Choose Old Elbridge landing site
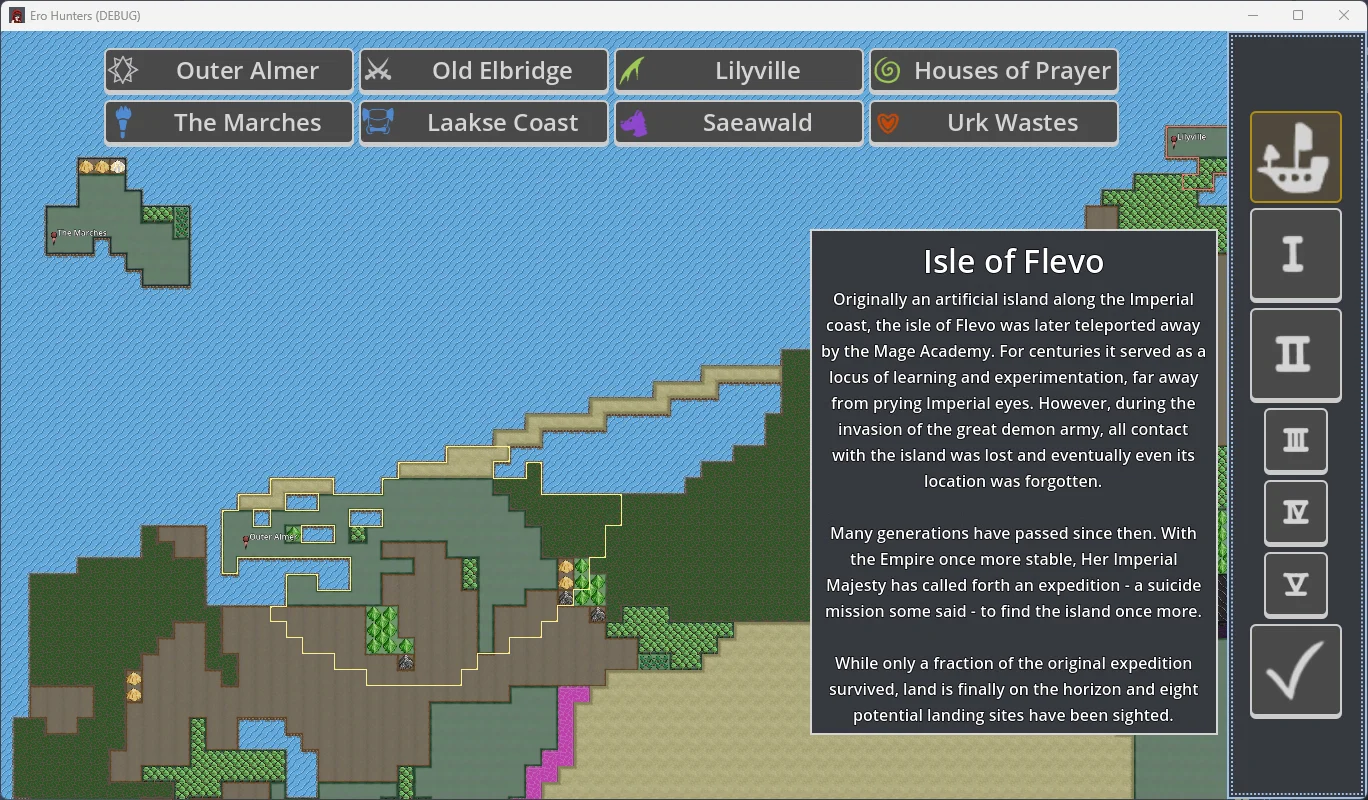 click(484, 71)
